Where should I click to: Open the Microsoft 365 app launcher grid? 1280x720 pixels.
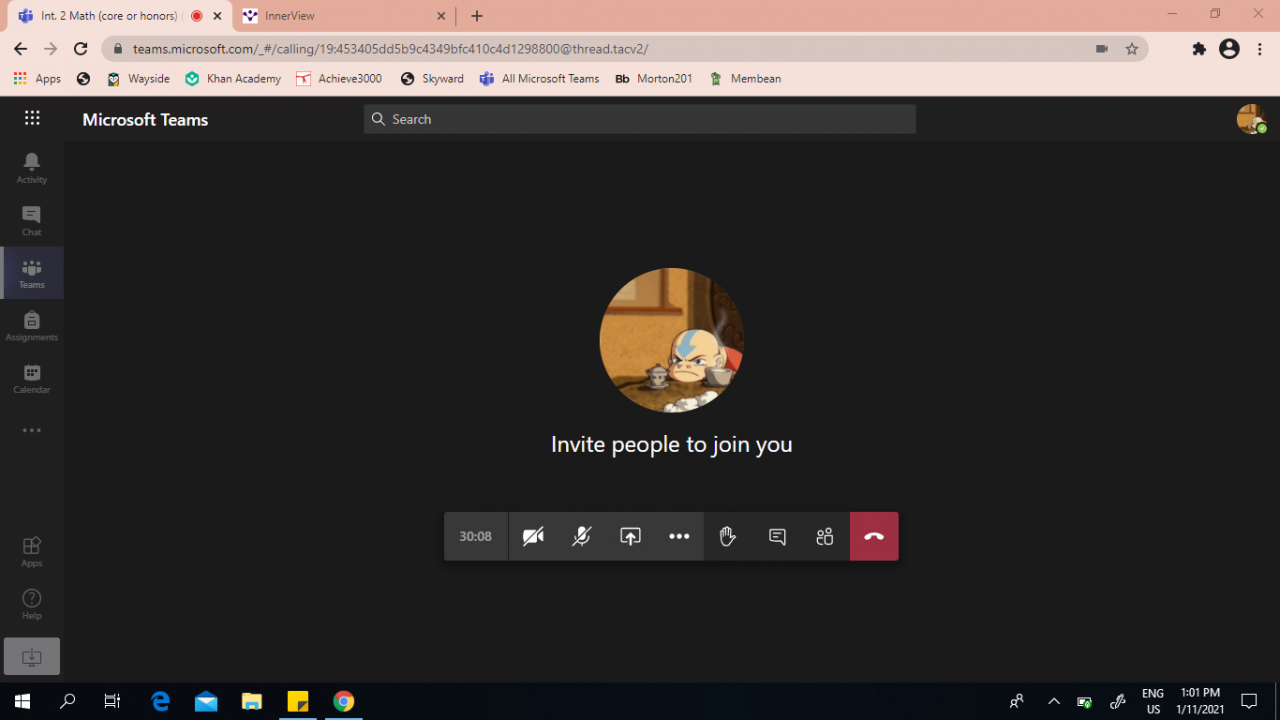(32, 119)
